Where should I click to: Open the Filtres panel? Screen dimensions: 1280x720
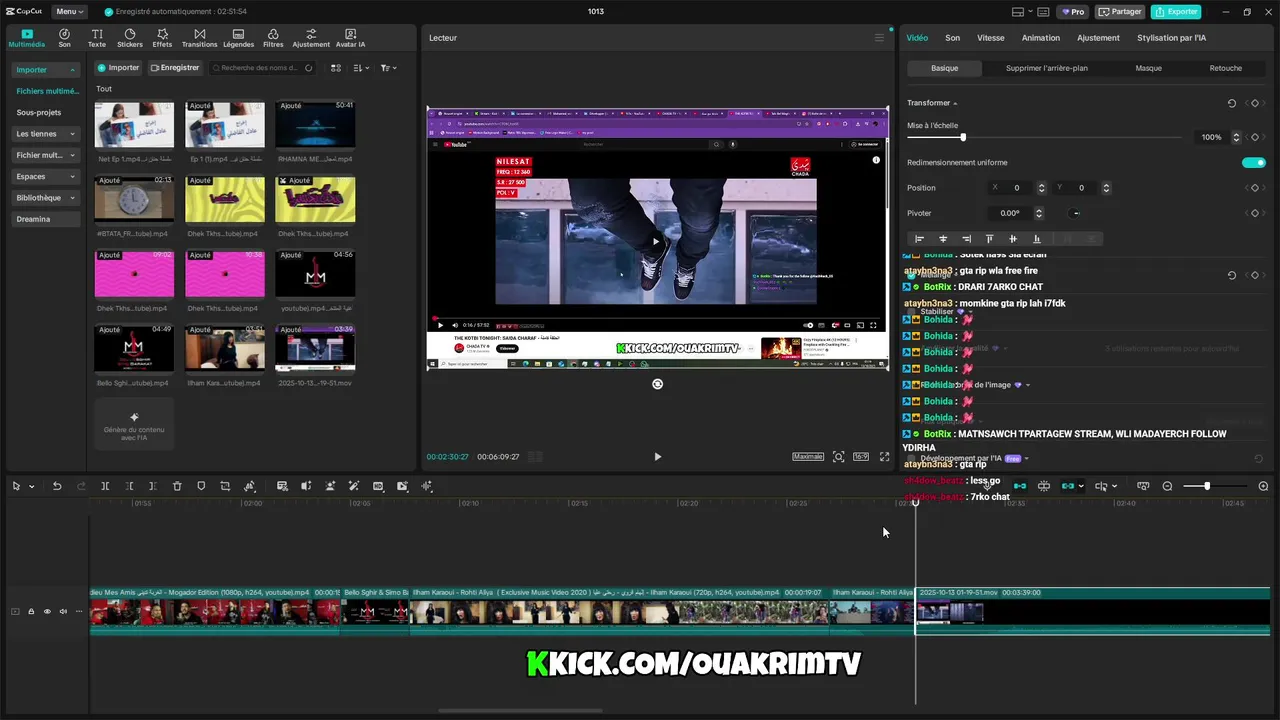273,38
